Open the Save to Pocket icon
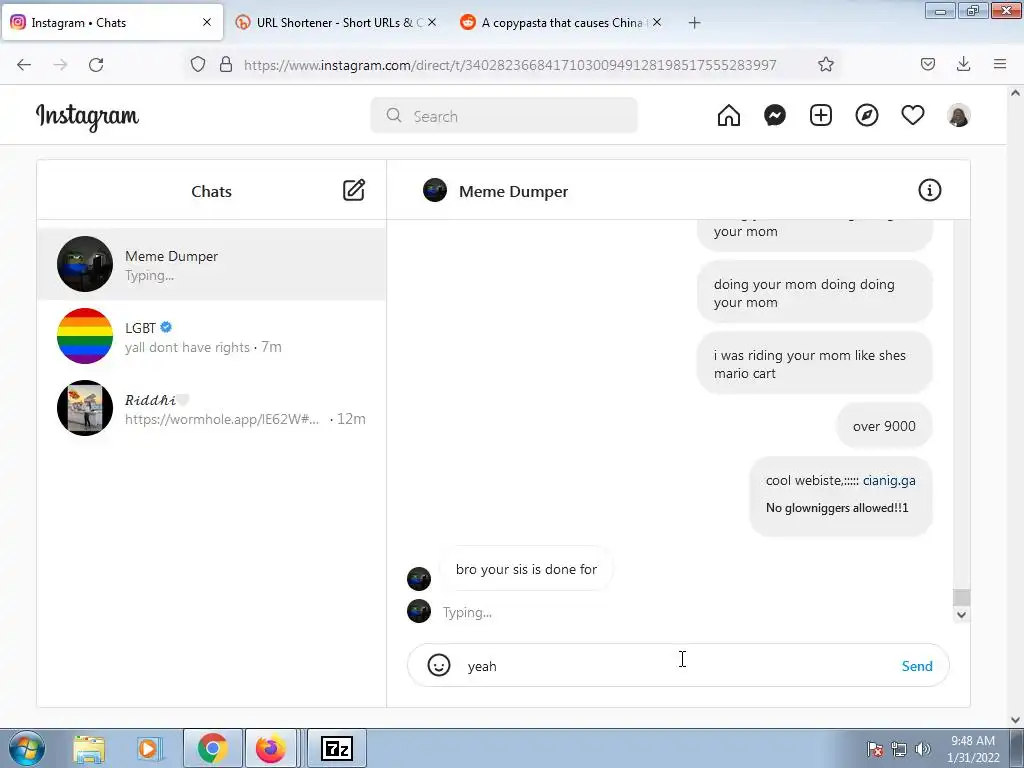This screenshot has width=1024, height=768. [x=928, y=64]
